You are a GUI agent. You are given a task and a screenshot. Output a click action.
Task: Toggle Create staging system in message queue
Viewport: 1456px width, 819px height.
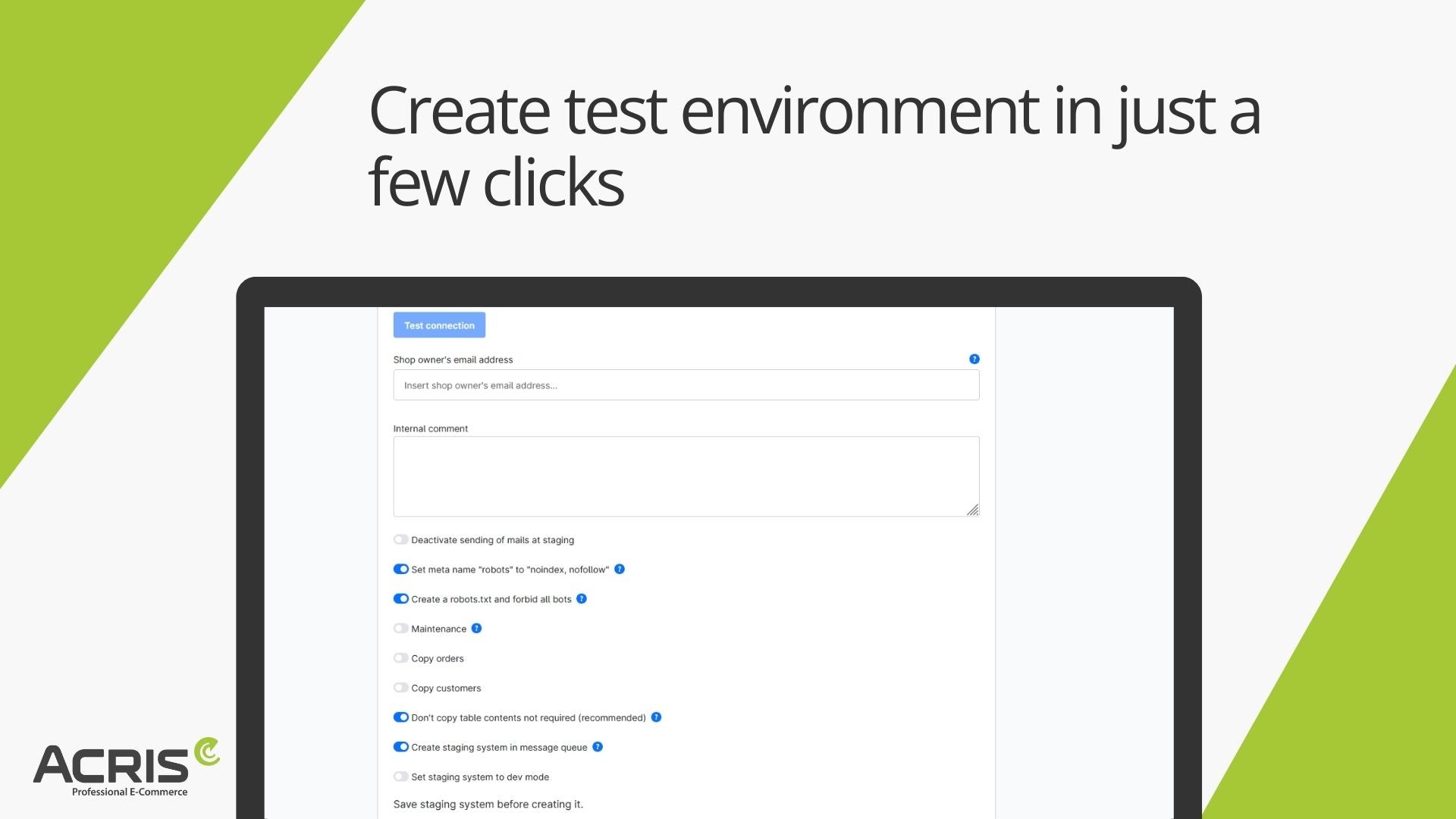[400, 747]
